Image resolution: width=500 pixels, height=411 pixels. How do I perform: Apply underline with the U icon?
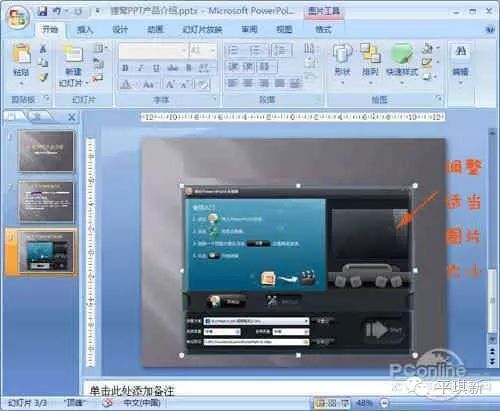click(156, 68)
